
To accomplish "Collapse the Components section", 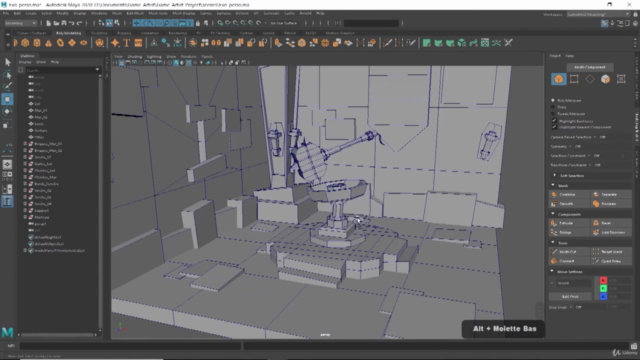I will tap(553, 214).
